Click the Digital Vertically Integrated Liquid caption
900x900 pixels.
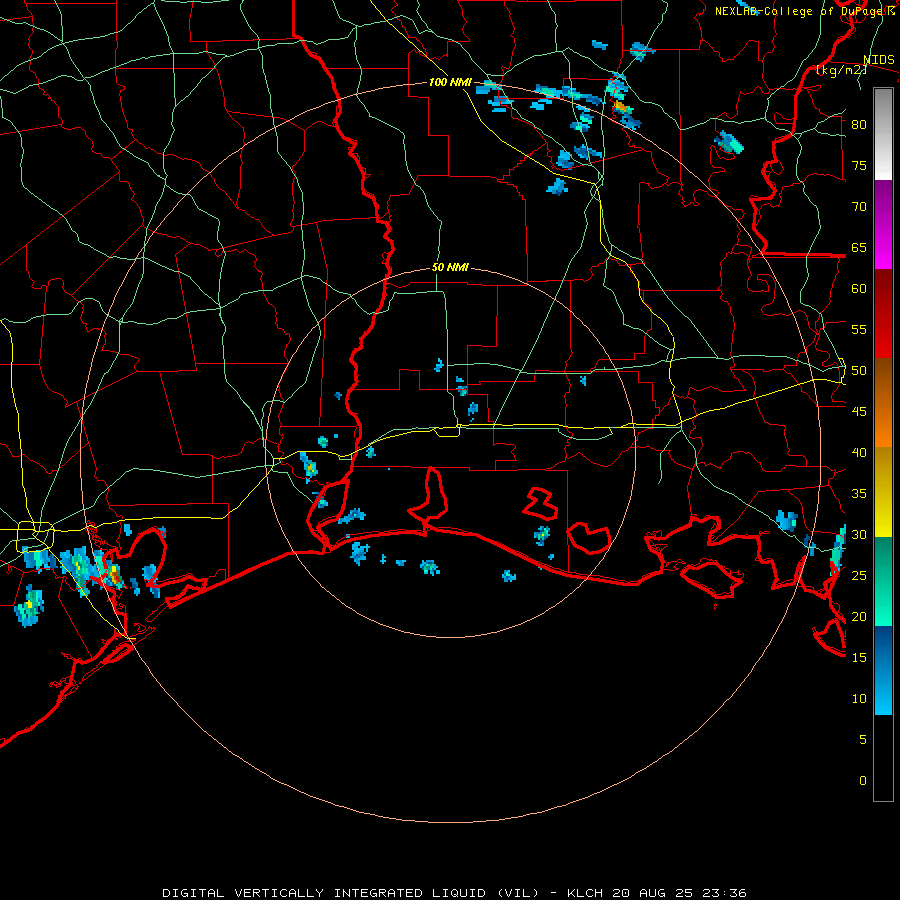(x=454, y=893)
